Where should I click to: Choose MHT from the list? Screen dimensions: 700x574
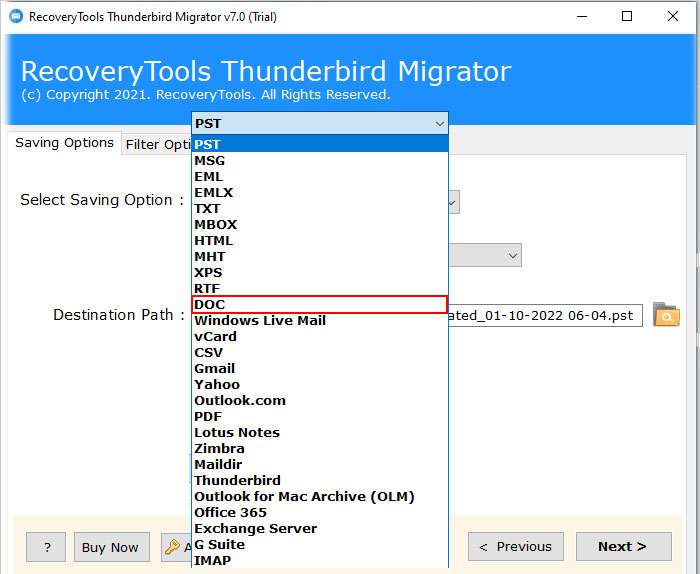(x=320, y=257)
